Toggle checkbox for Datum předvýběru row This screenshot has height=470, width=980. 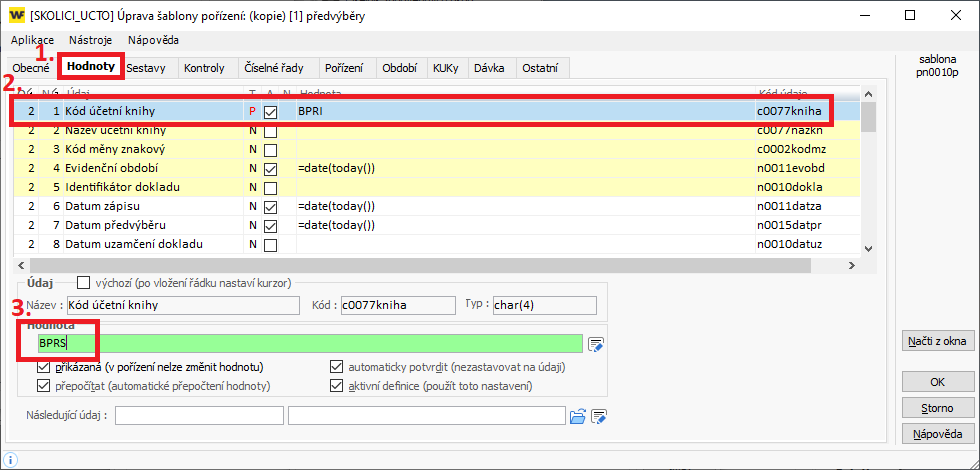tap(271, 226)
